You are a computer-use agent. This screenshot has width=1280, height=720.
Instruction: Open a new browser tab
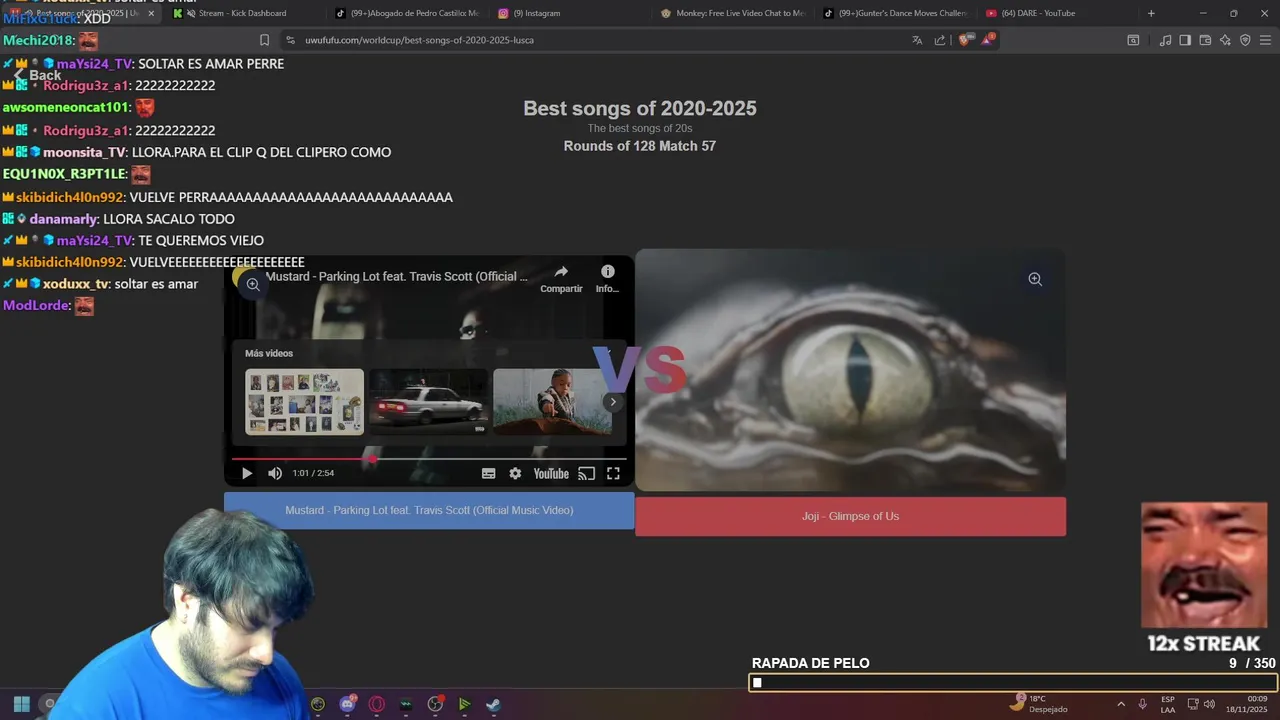pos(1151,13)
